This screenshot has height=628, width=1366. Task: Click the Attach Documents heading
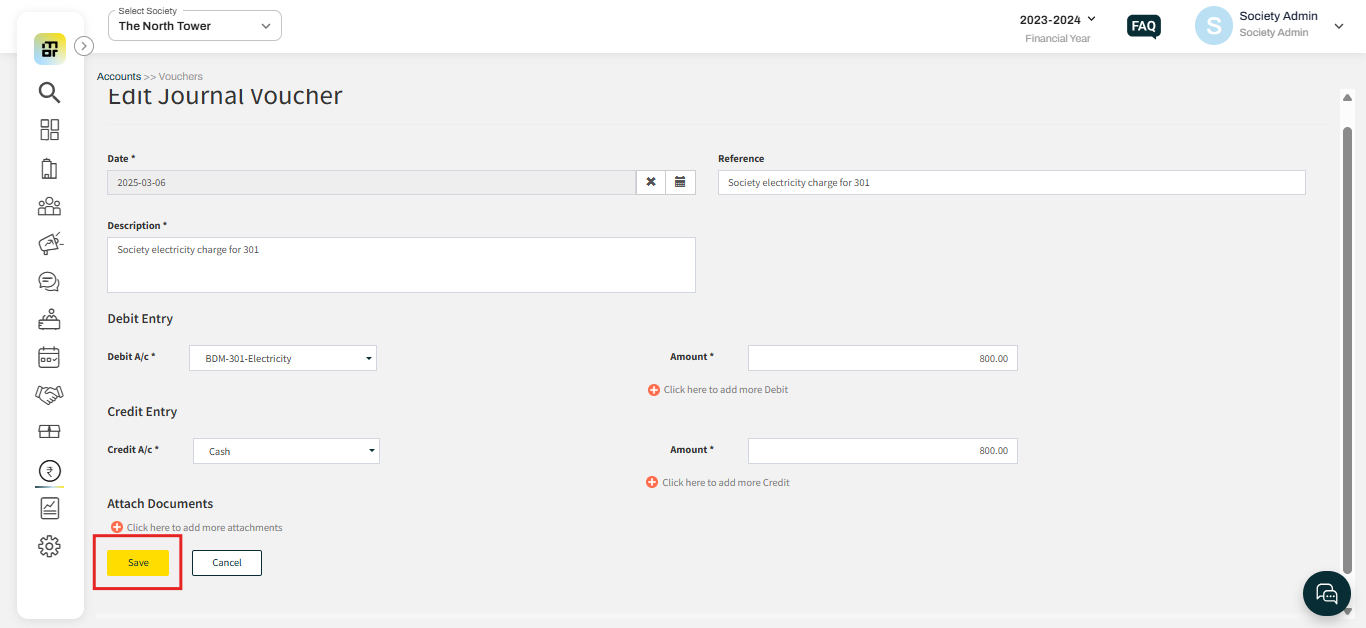pos(160,504)
